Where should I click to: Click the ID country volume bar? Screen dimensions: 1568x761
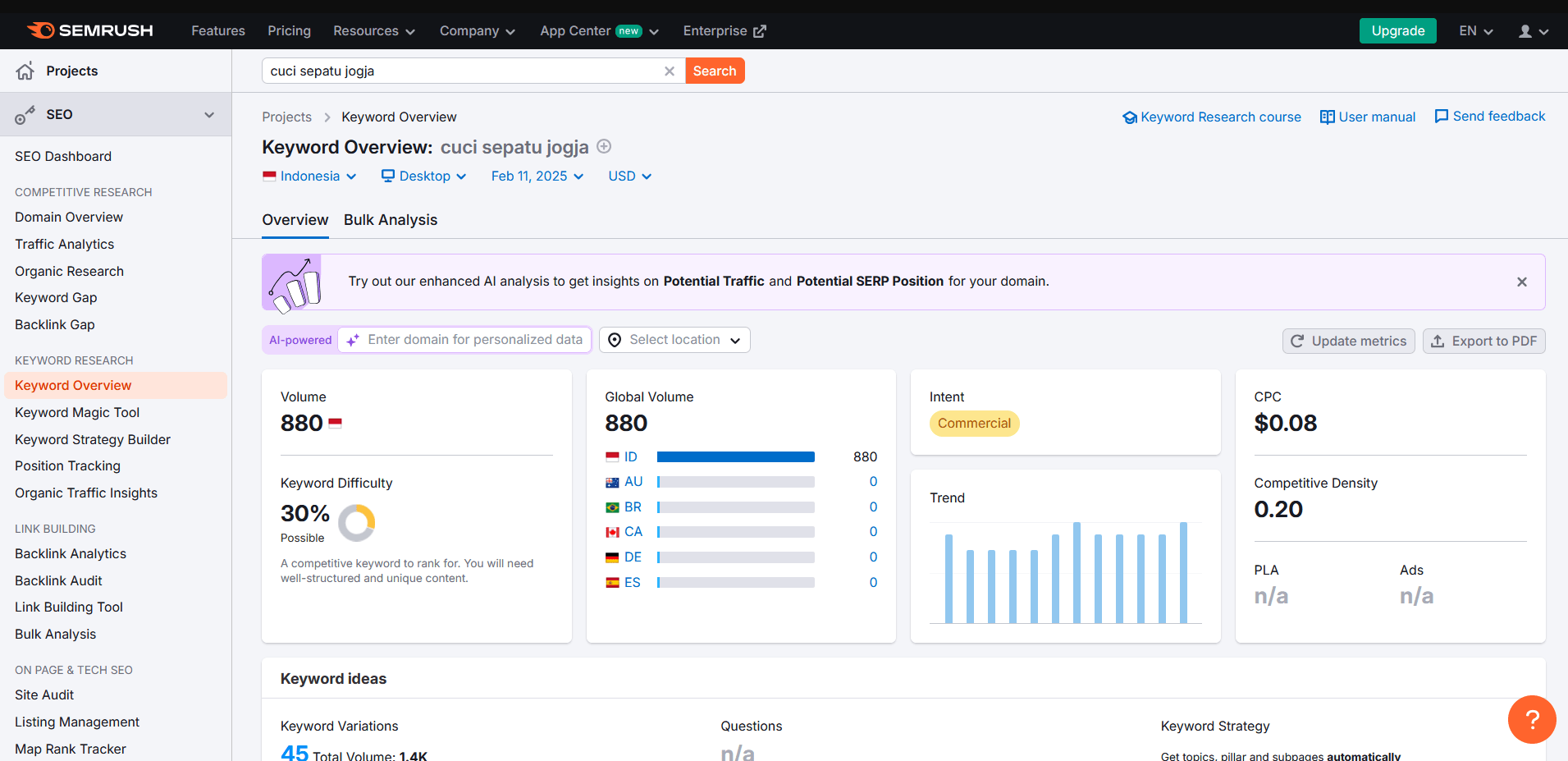click(x=736, y=457)
